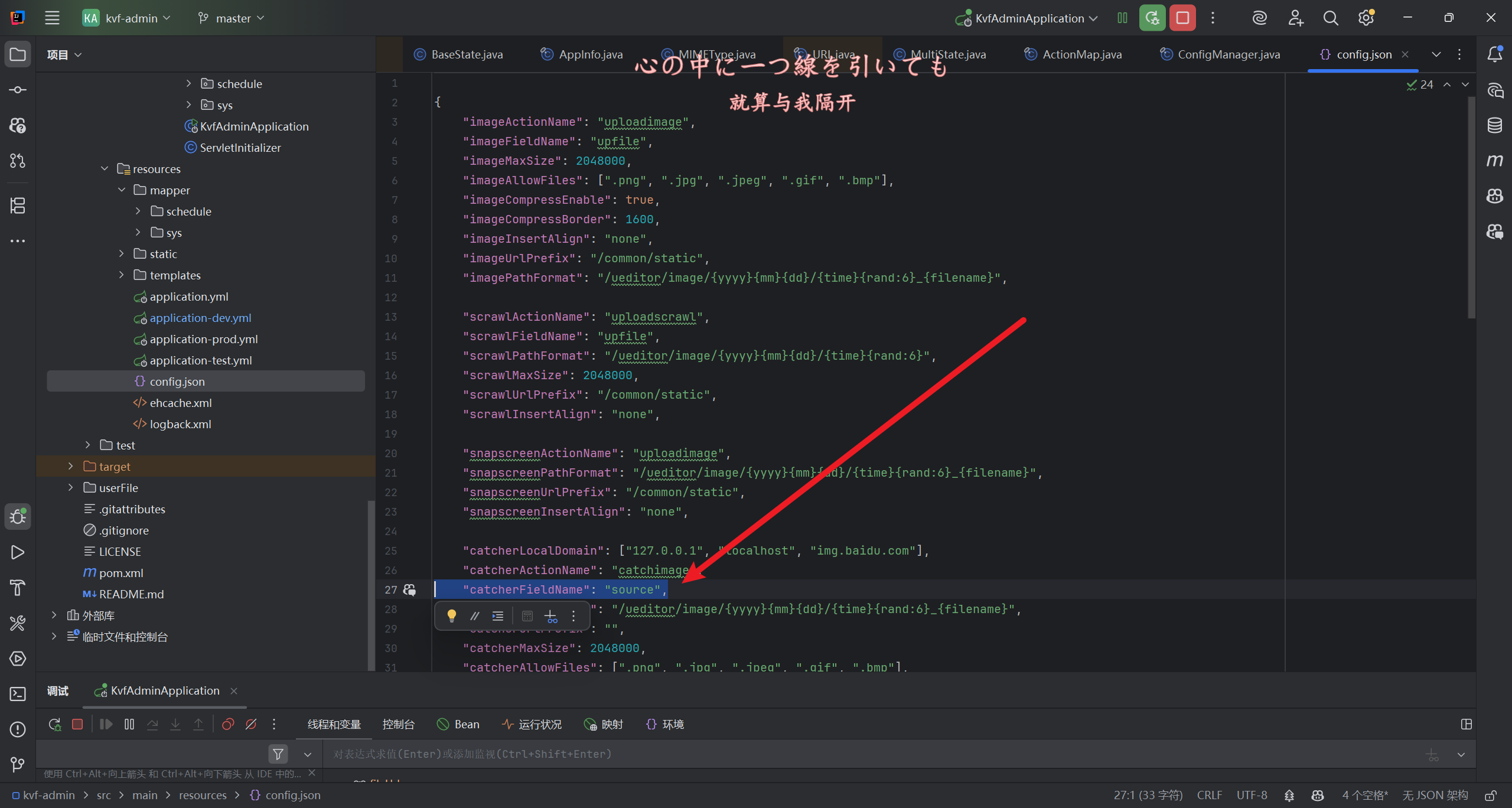Open the Run tool window icon

(x=18, y=552)
